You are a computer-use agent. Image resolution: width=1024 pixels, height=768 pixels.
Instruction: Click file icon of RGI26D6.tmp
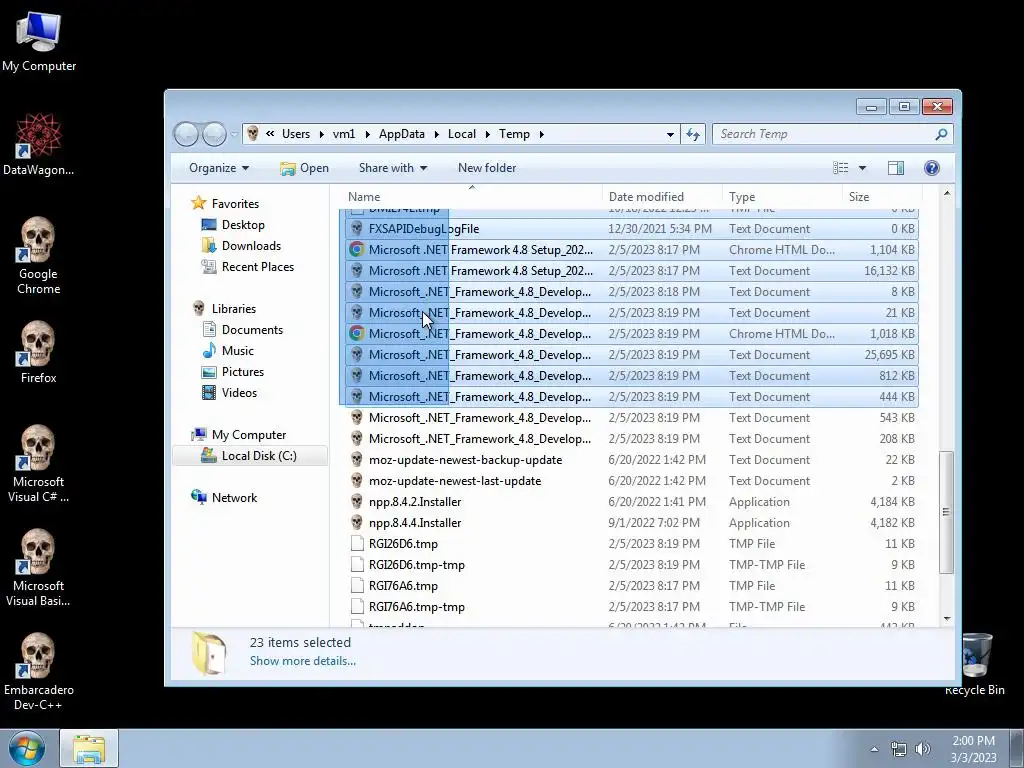357,543
